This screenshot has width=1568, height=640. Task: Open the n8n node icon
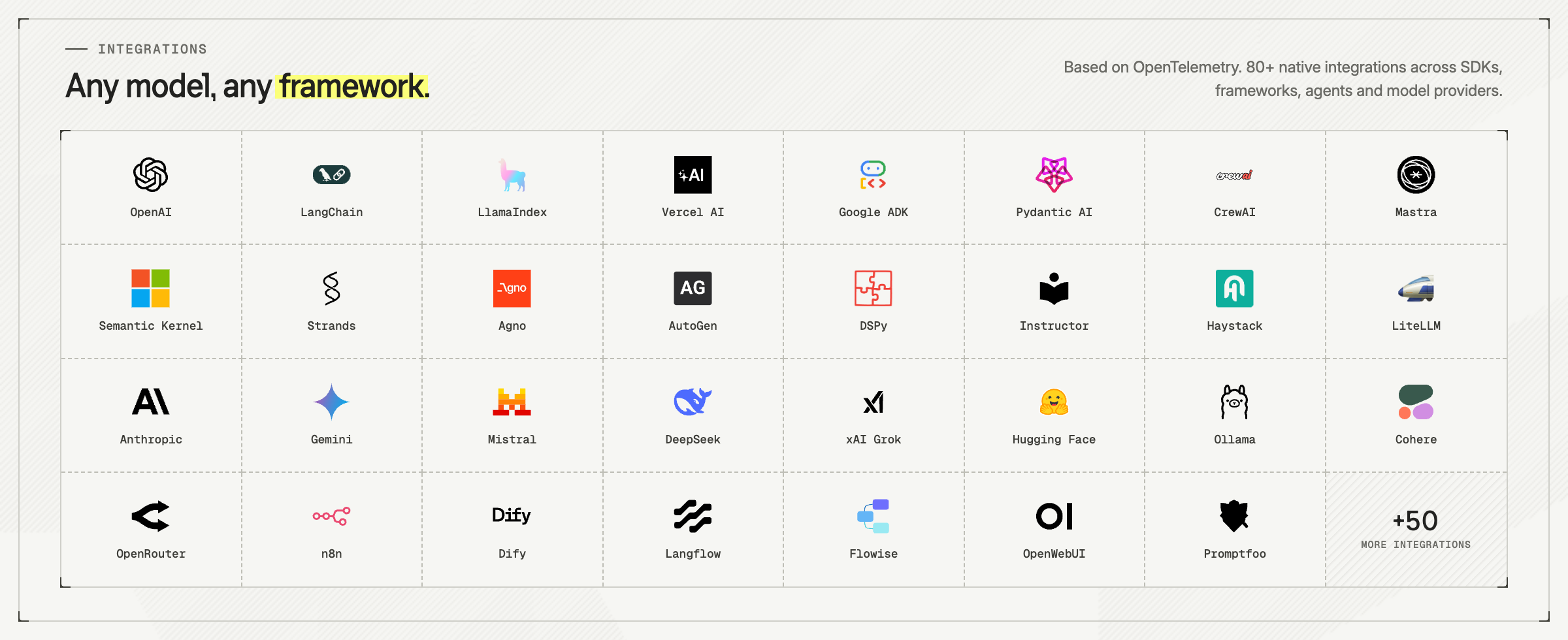click(x=331, y=516)
